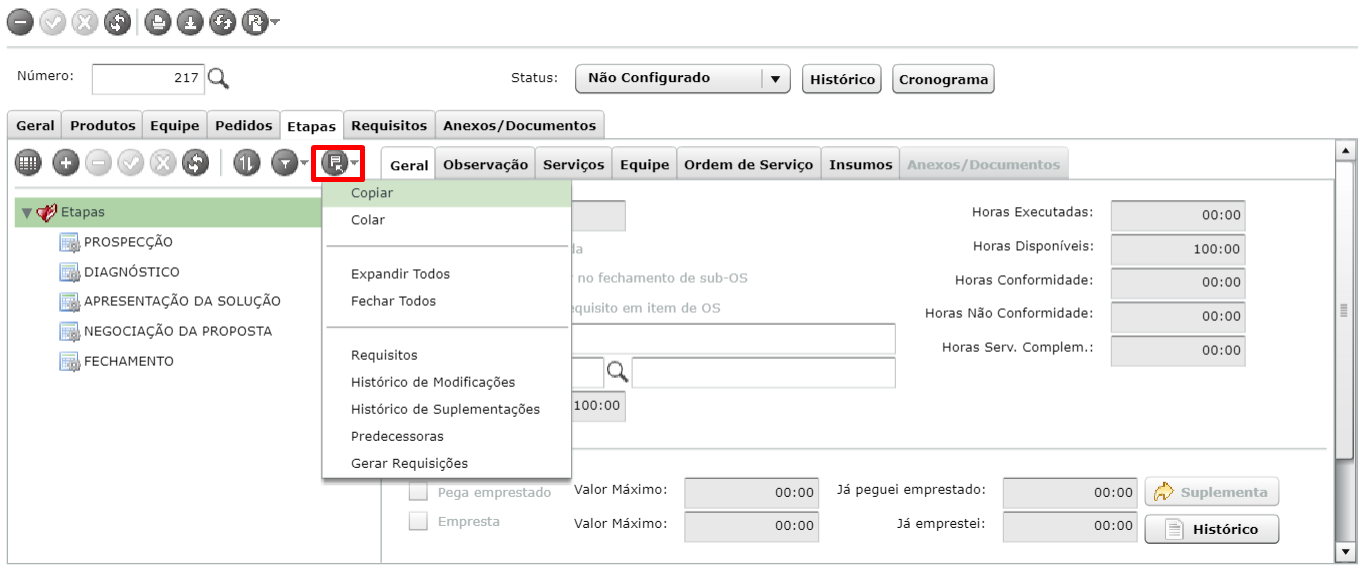Click the Suplementa button

coord(1212,492)
